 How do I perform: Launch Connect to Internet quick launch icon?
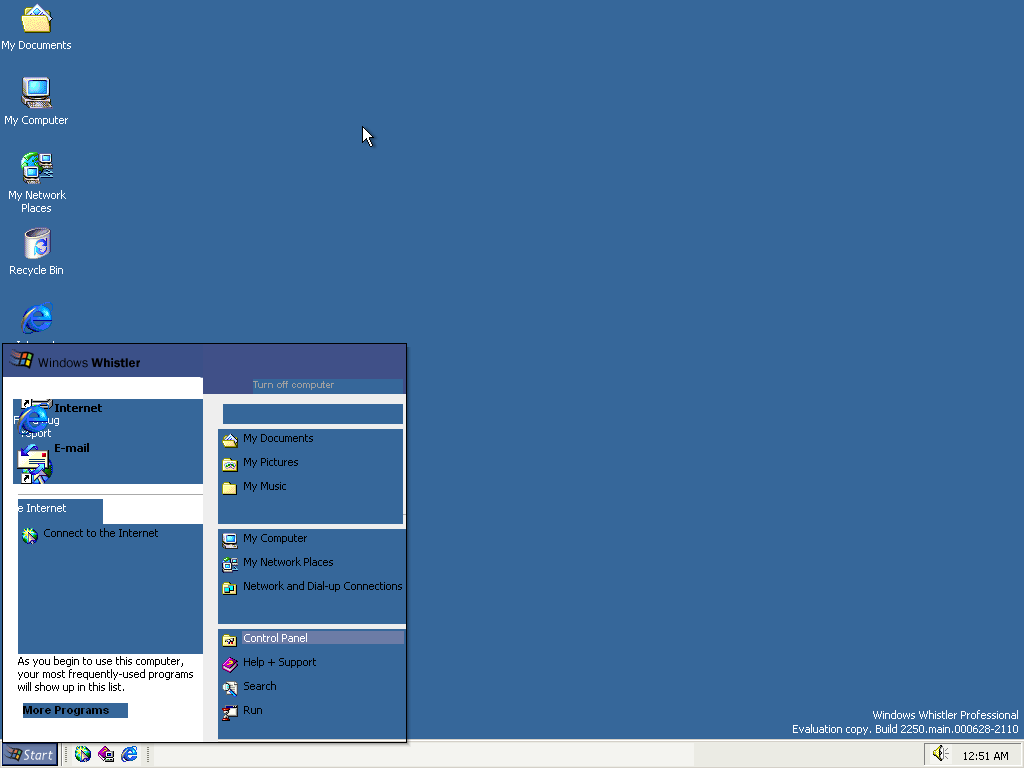pos(82,754)
